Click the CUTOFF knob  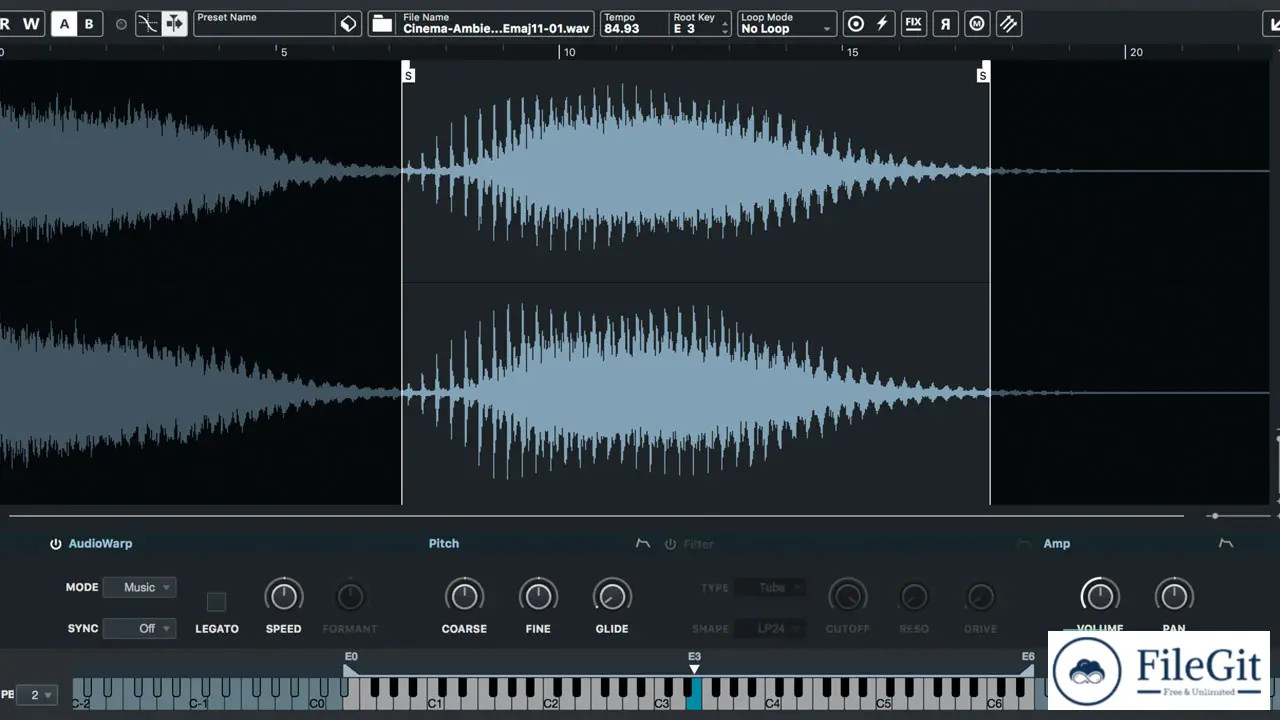(848, 597)
